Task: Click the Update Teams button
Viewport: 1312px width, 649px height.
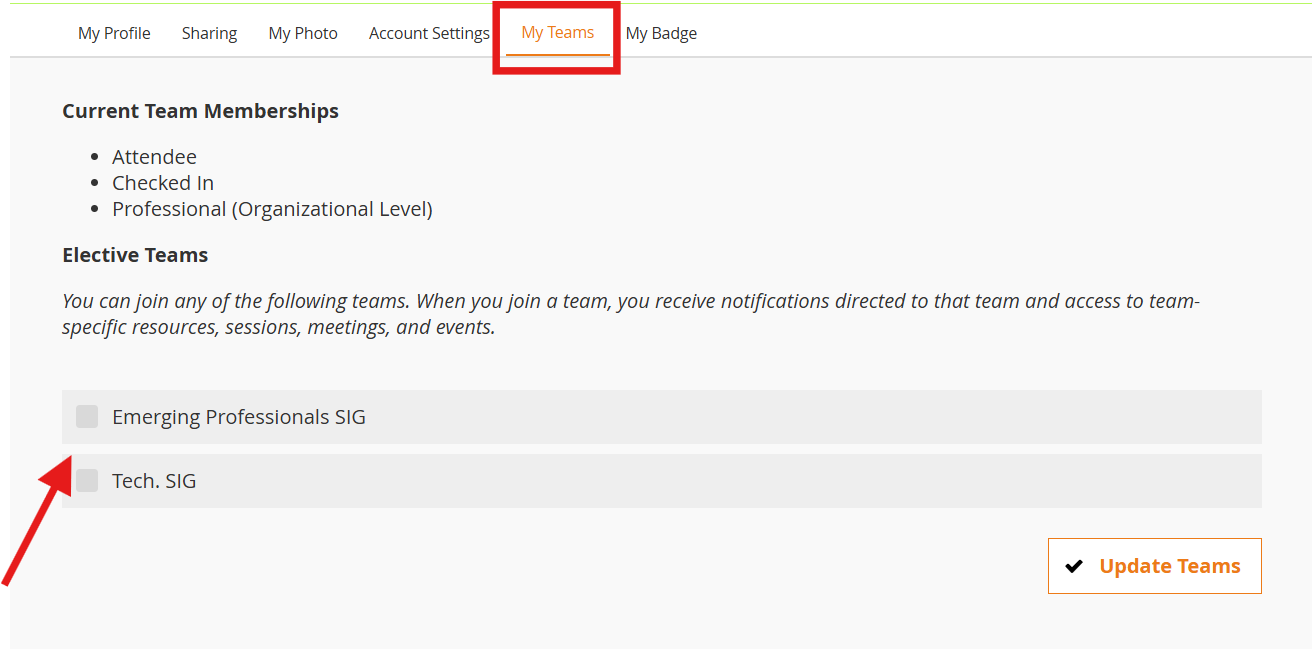Action: [x=1154, y=566]
